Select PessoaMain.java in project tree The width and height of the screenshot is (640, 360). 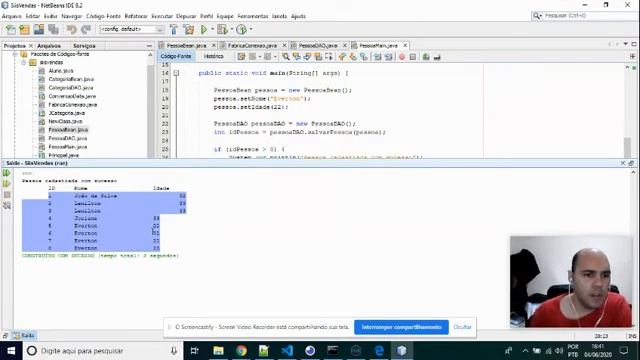click(68, 147)
